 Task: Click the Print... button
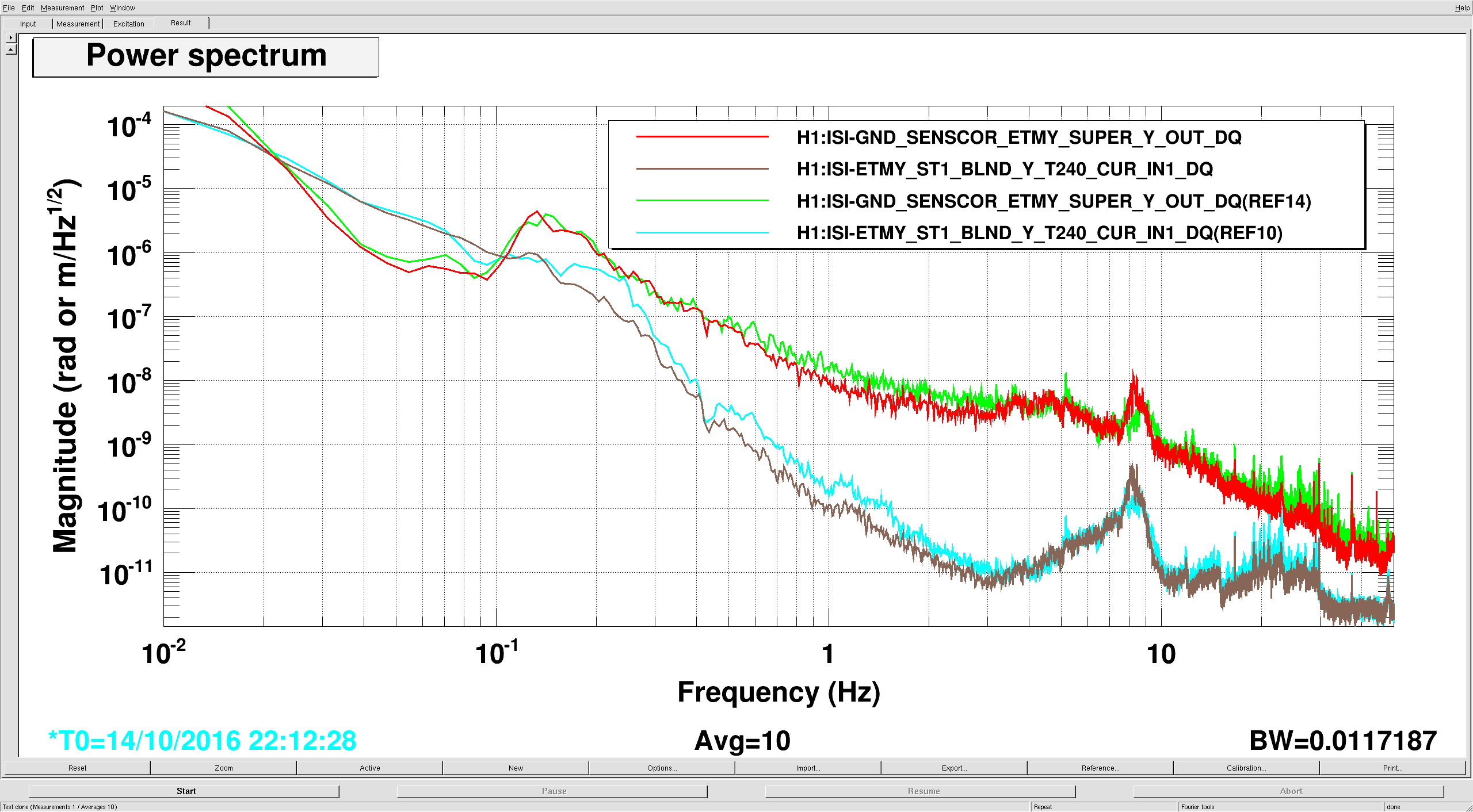pyautogui.click(x=1392, y=768)
